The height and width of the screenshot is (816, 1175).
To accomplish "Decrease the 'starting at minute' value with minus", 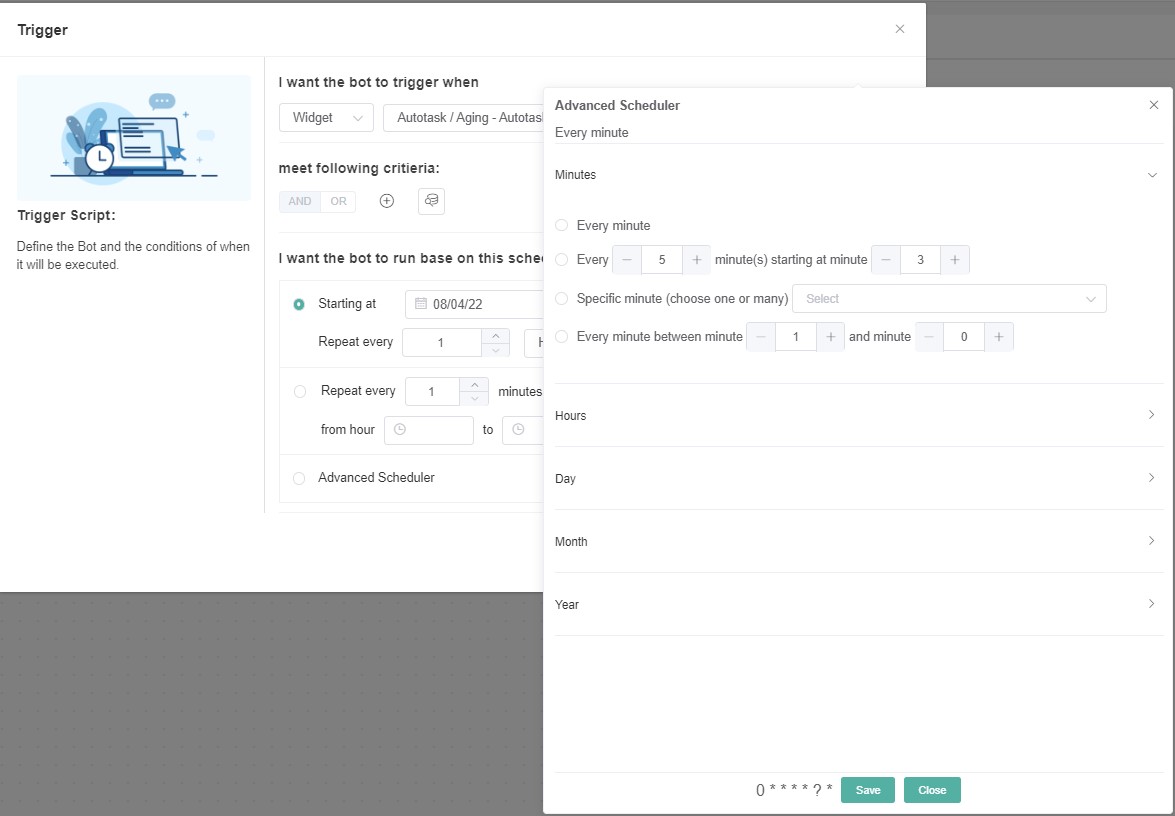I will tap(886, 260).
